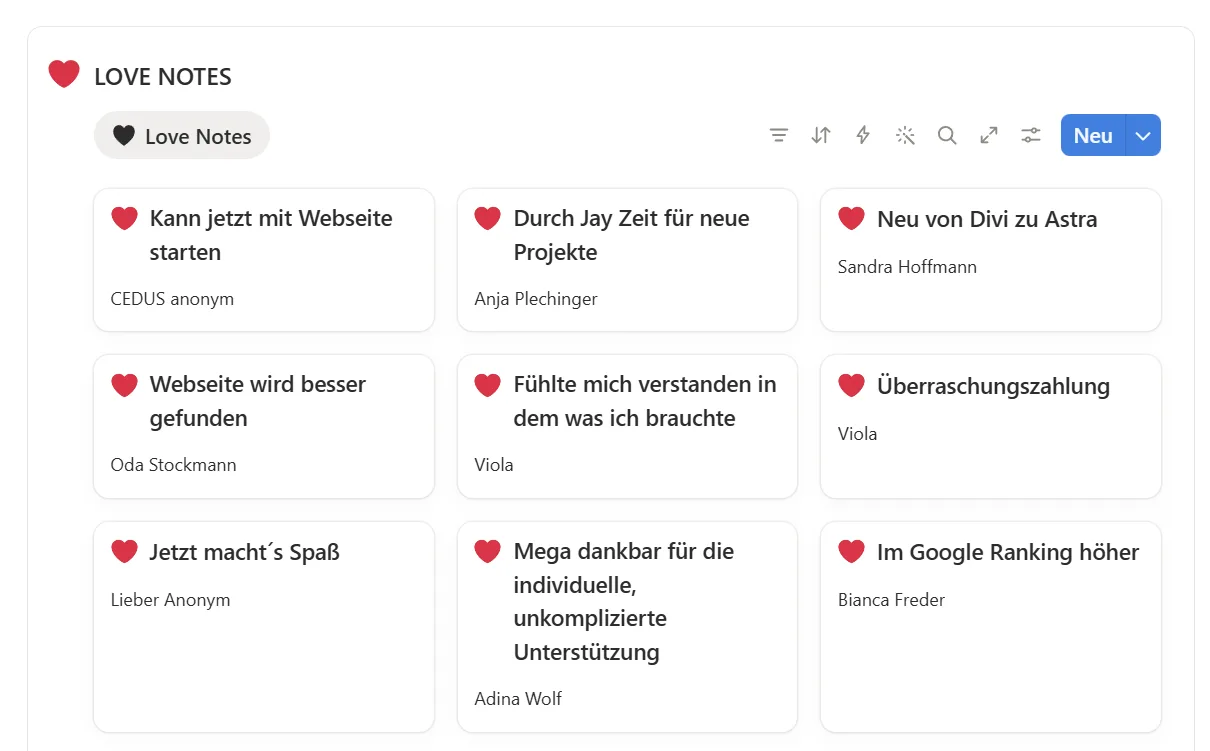Open search with the magnifier icon
Viewport: 1210px width, 751px height.
[947, 135]
